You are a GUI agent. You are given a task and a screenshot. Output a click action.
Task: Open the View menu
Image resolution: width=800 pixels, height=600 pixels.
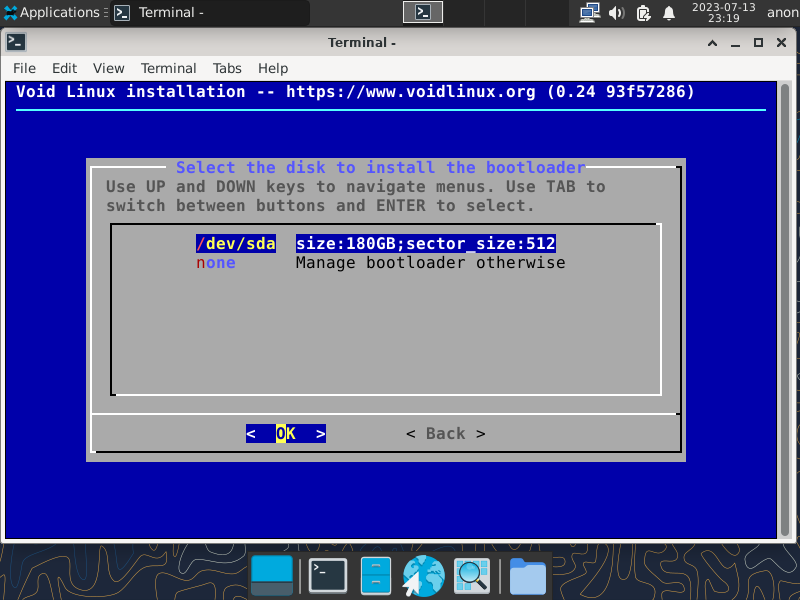click(x=108, y=68)
